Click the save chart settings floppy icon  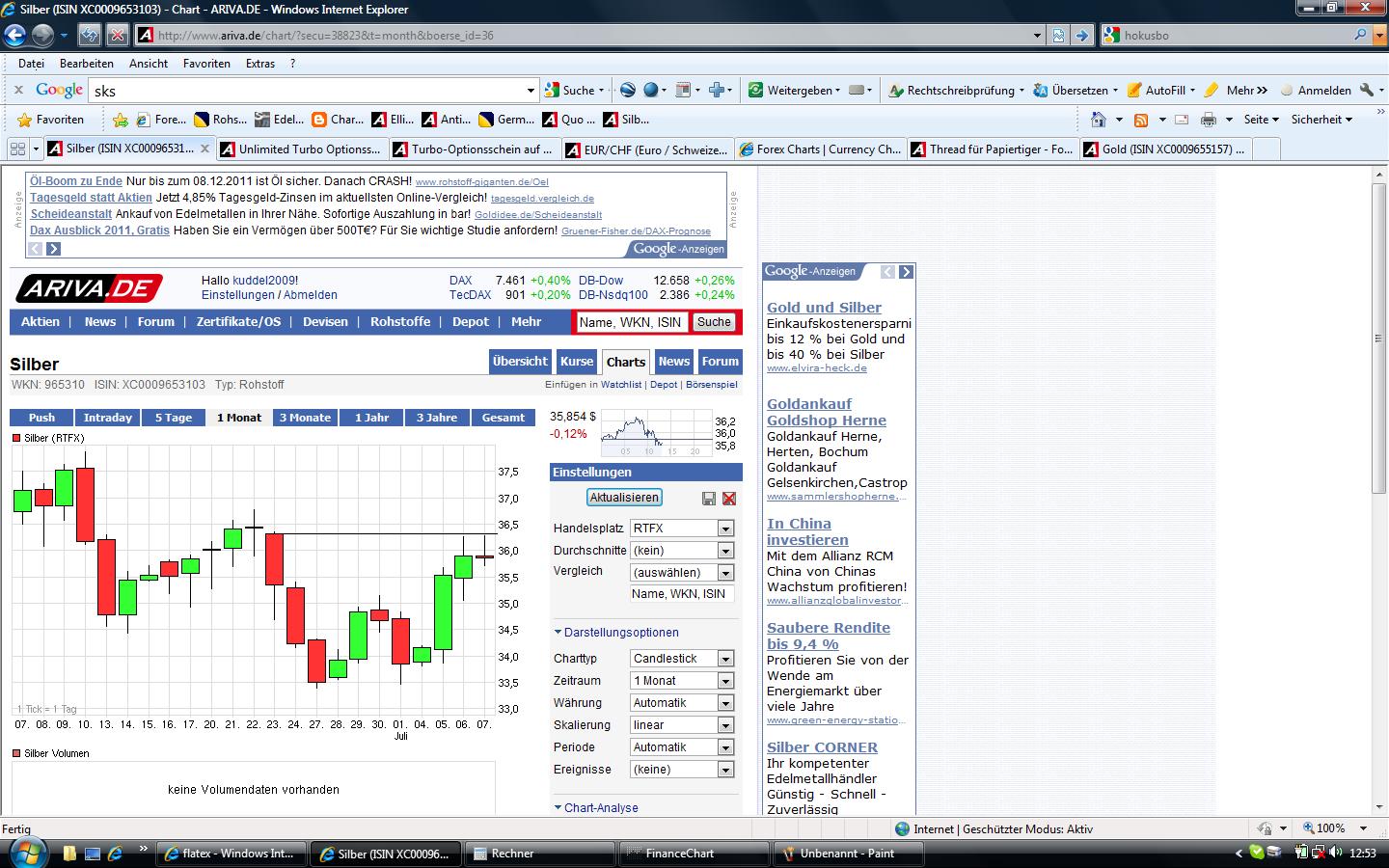tap(709, 499)
